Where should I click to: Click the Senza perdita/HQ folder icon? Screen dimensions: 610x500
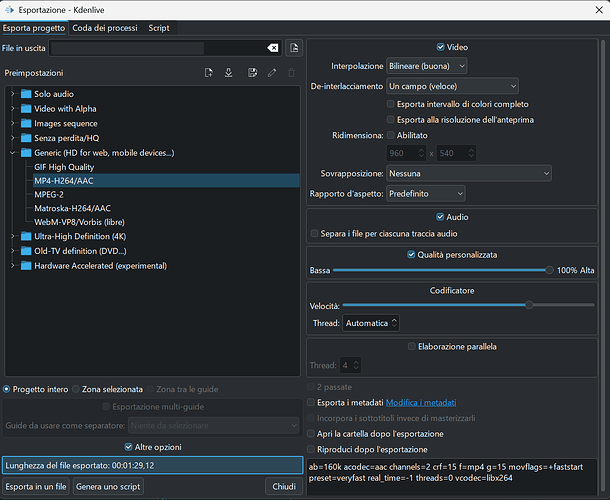point(26,138)
